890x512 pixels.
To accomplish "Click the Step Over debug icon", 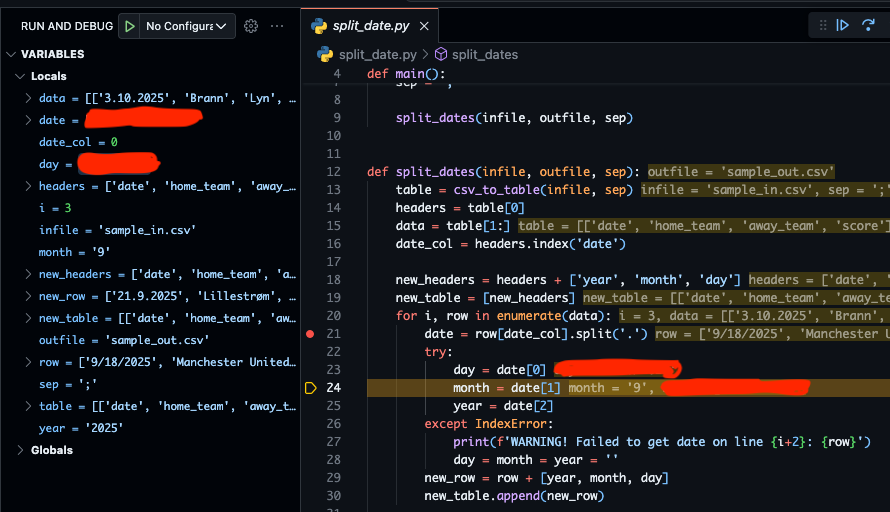I will (866, 26).
